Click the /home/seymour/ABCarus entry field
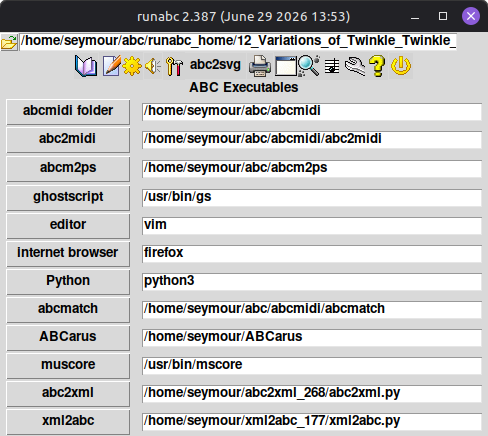Image resolution: width=488 pixels, height=436 pixels. [312, 338]
